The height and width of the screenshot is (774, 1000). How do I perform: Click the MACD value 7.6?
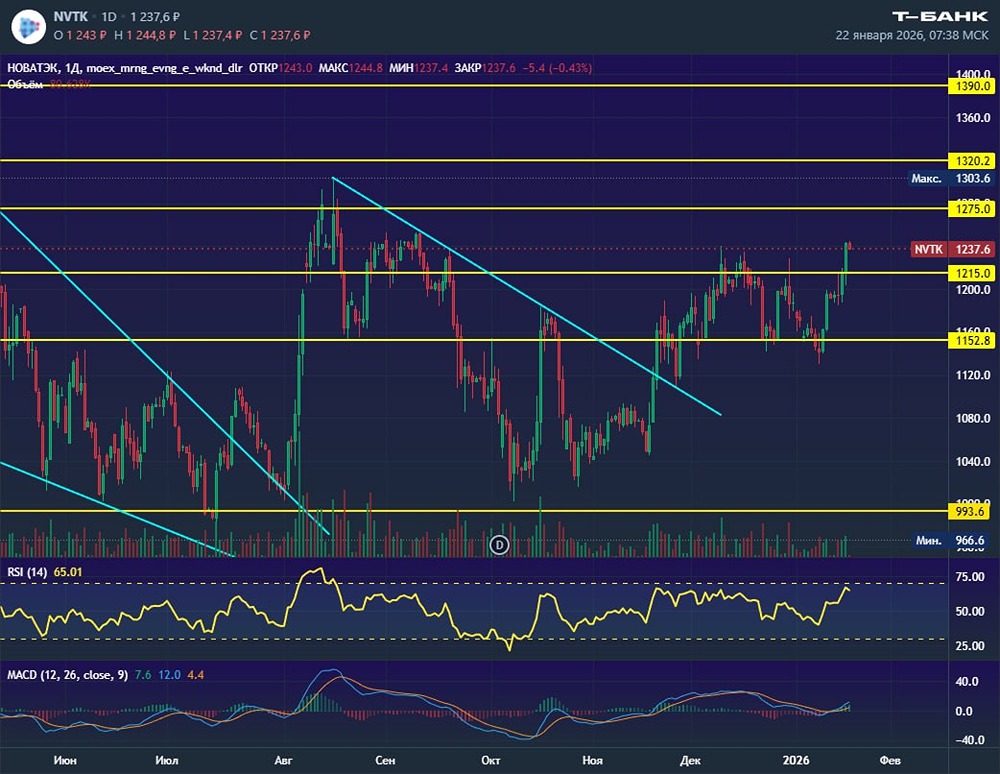pyautogui.click(x=143, y=675)
